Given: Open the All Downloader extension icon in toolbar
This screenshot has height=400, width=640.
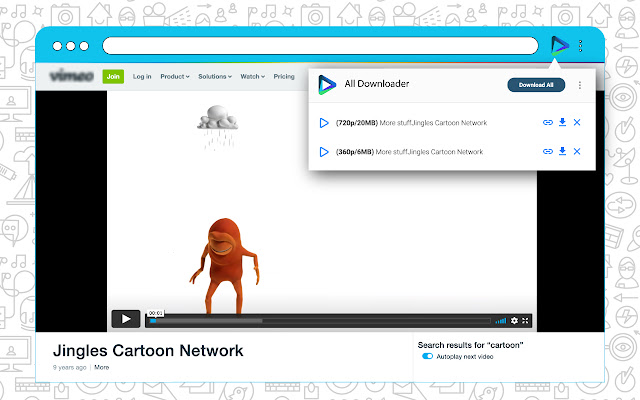Looking at the screenshot, I should point(559,46).
